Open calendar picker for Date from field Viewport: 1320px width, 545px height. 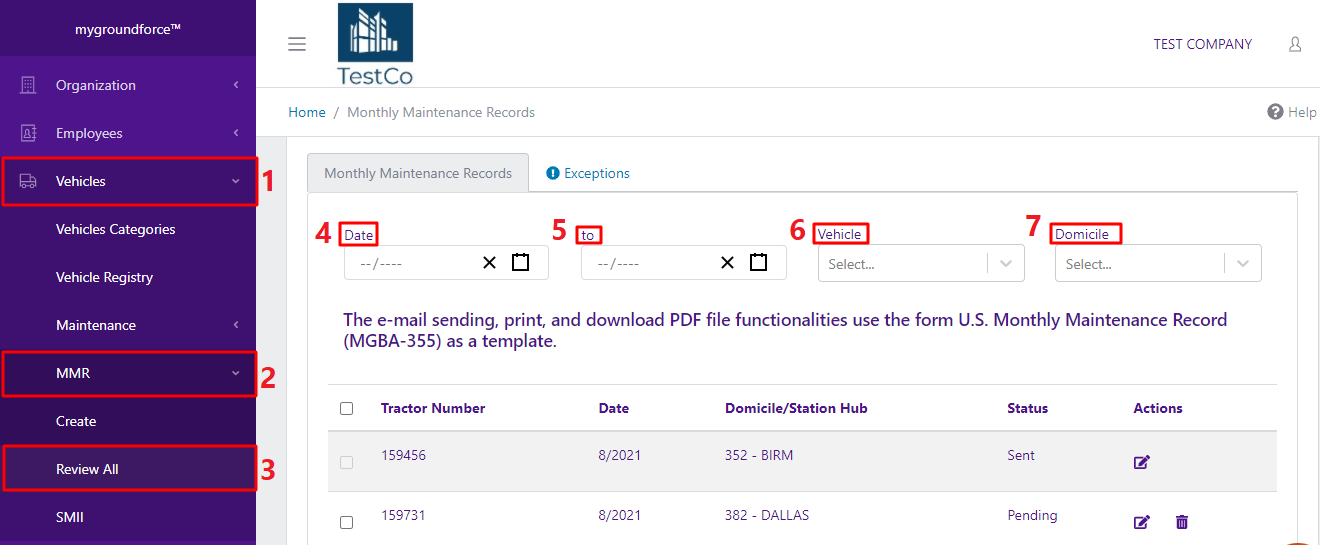coord(520,262)
